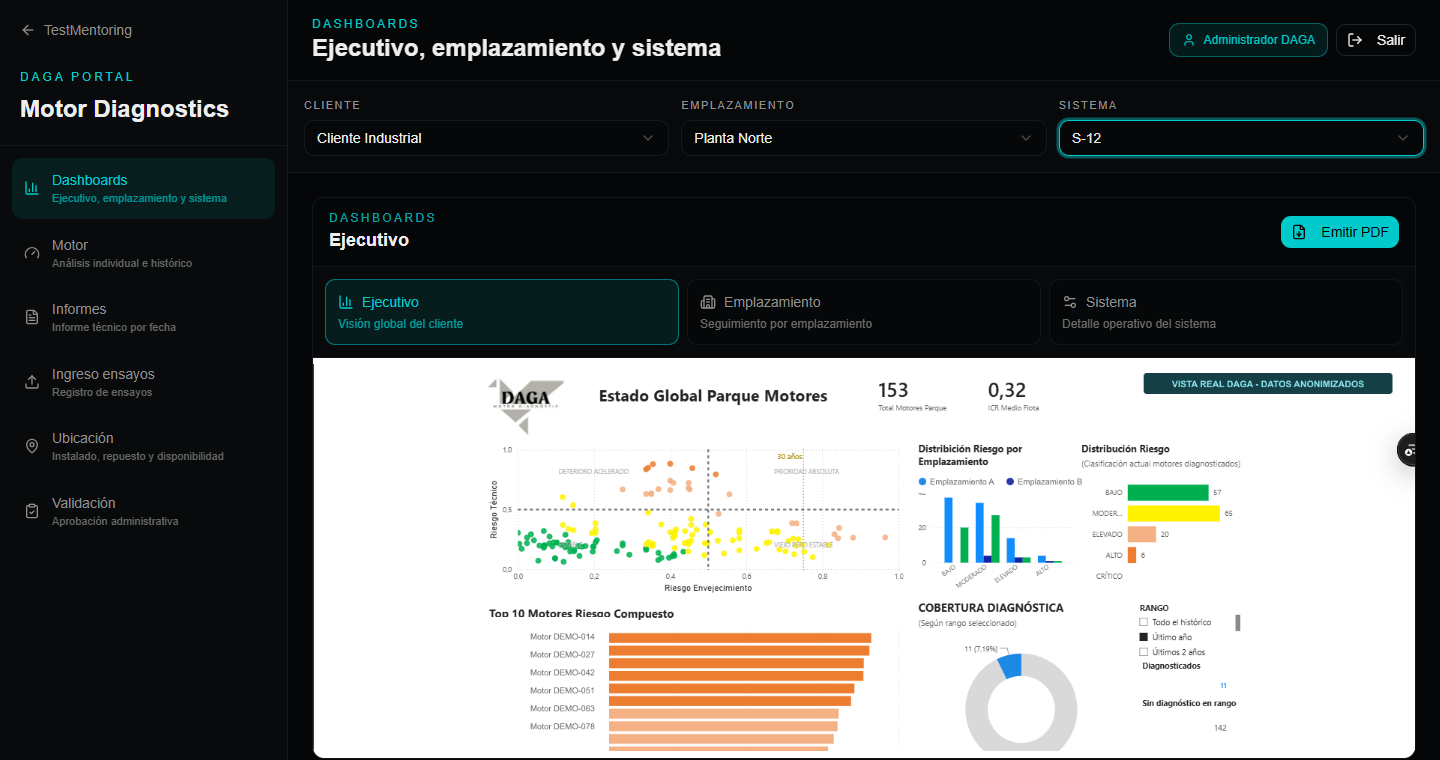Click the user icon in Administrador DAGA
This screenshot has height=760, width=1440.
pos(1189,40)
